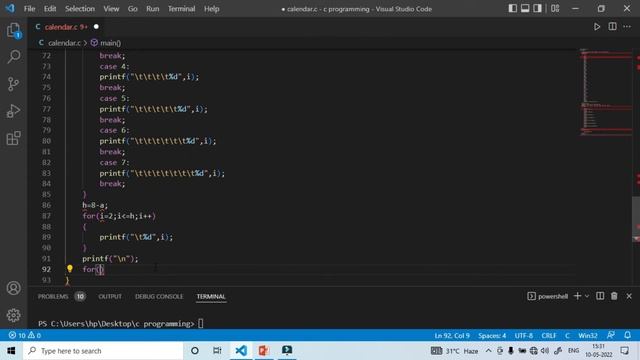Open the View menu
The image size is (640, 360).
(111, 9)
